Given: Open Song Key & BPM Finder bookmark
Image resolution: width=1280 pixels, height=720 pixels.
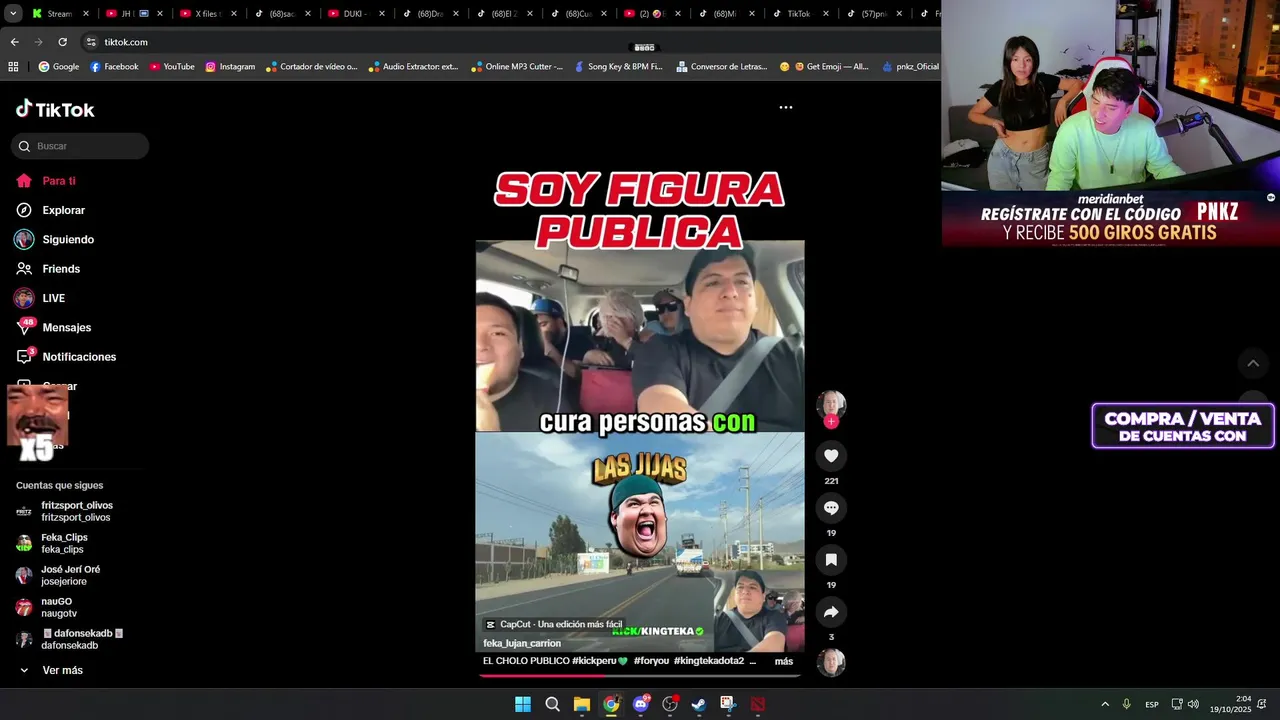Looking at the screenshot, I should point(618,67).
